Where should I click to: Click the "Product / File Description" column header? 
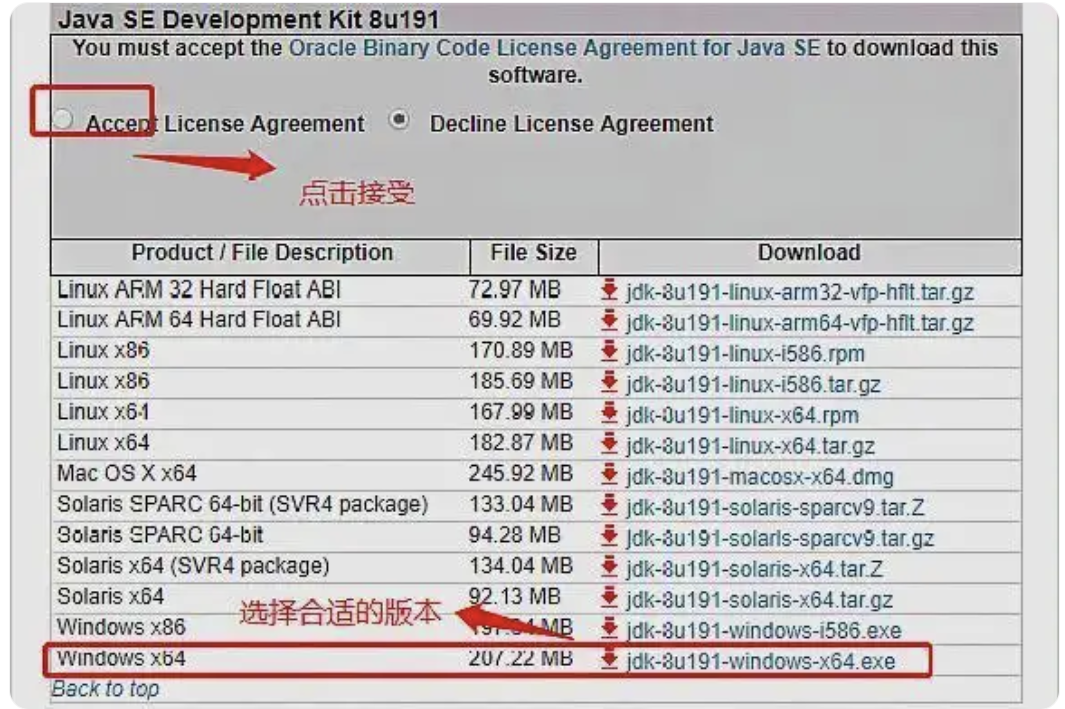(x=262, y=253)
